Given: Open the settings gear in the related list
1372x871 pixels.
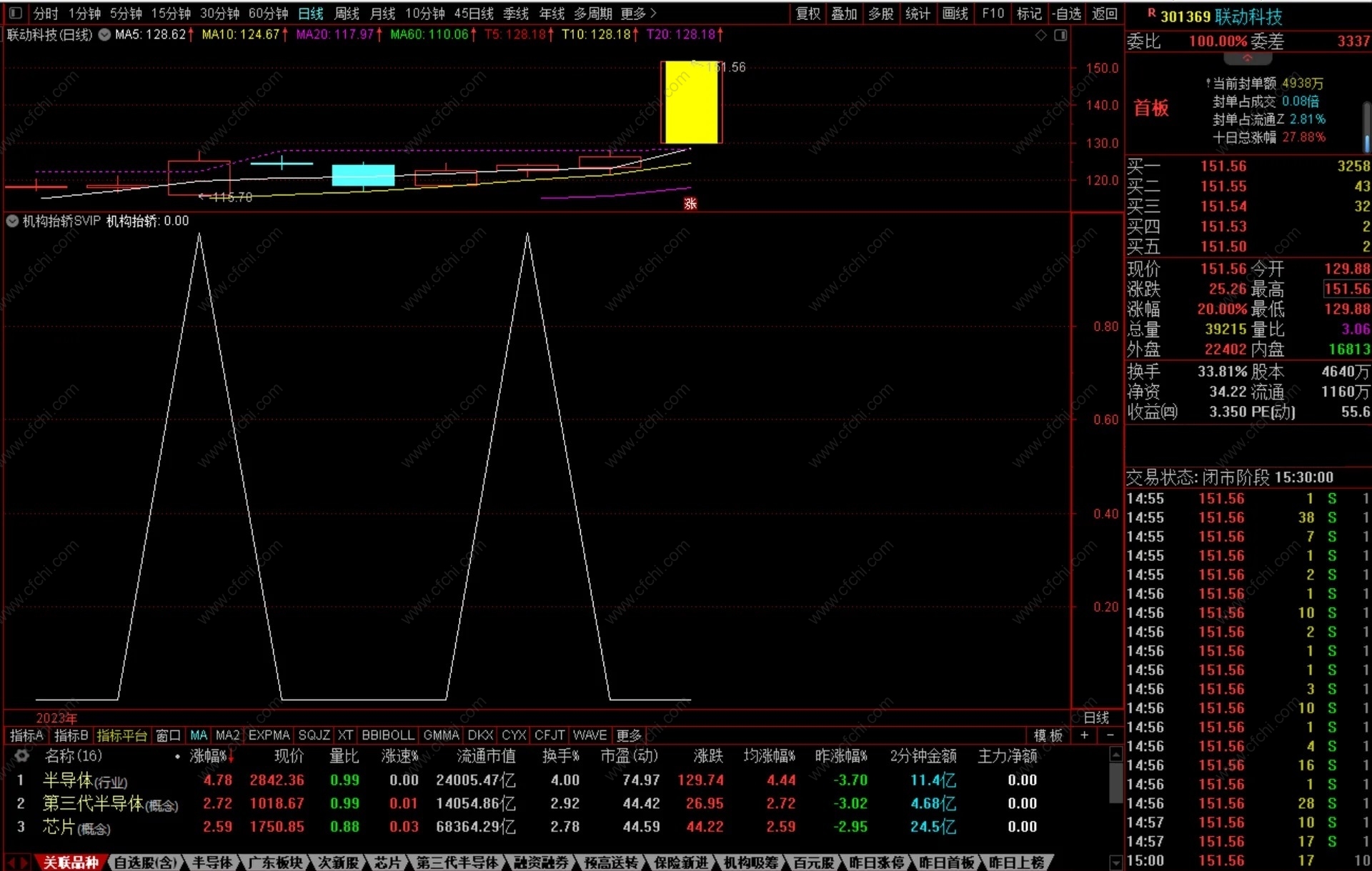Looking at the screenshot, I should tap(21, 755).
